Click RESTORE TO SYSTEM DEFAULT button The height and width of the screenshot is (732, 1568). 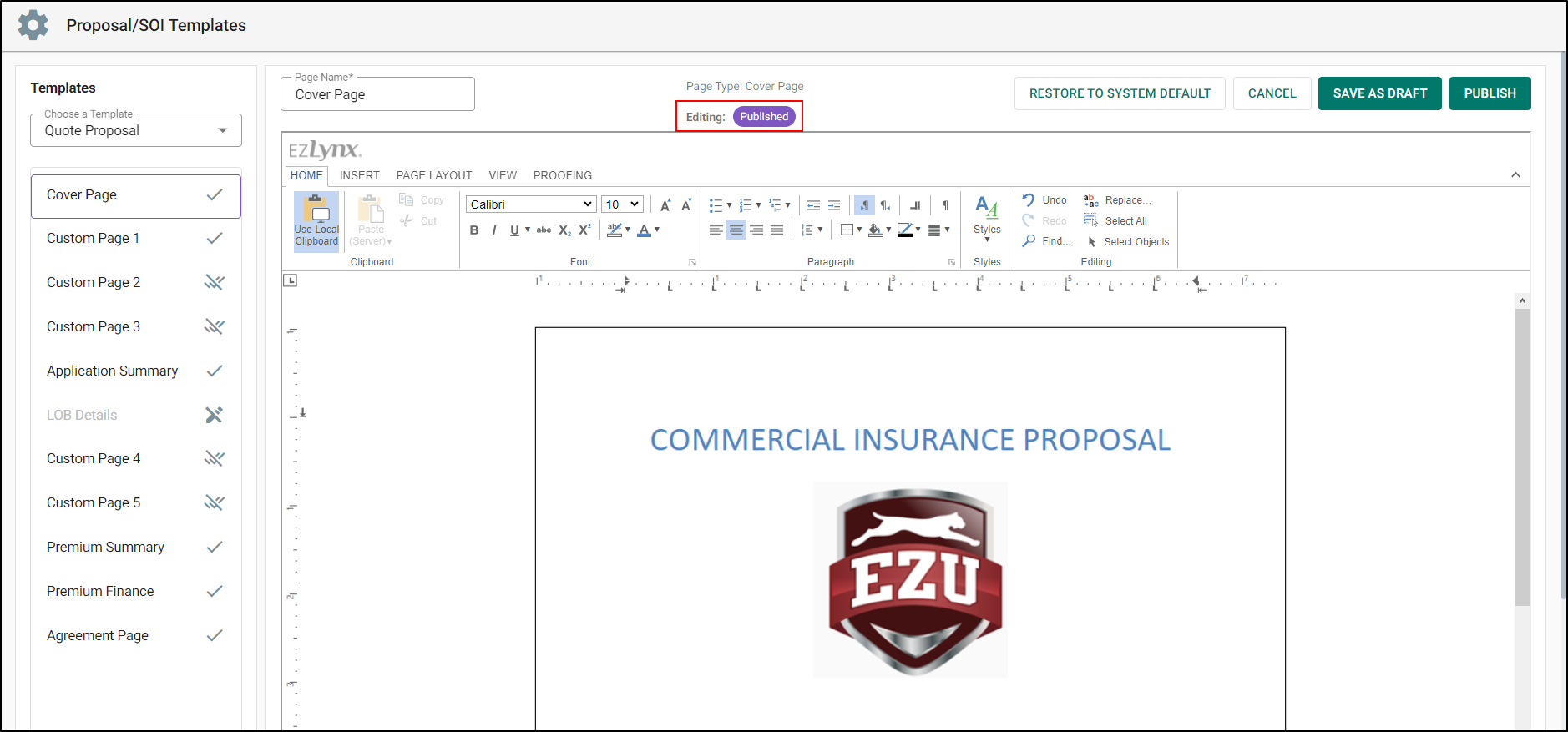(x=1120, y=93)
